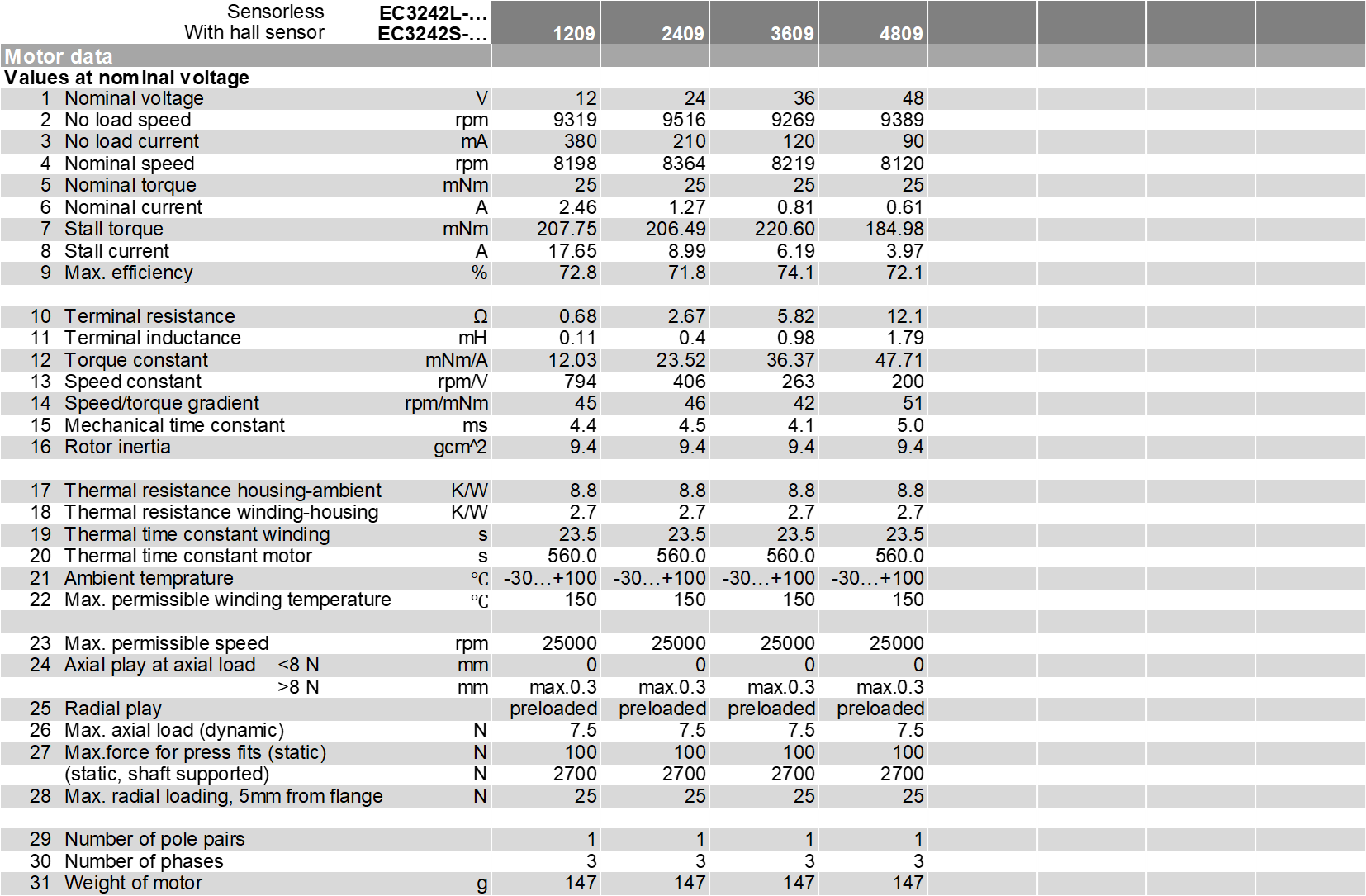Select the Number of pole pairs label
The width and height of the screenshot is (1366, 896).
coord(154,839)
